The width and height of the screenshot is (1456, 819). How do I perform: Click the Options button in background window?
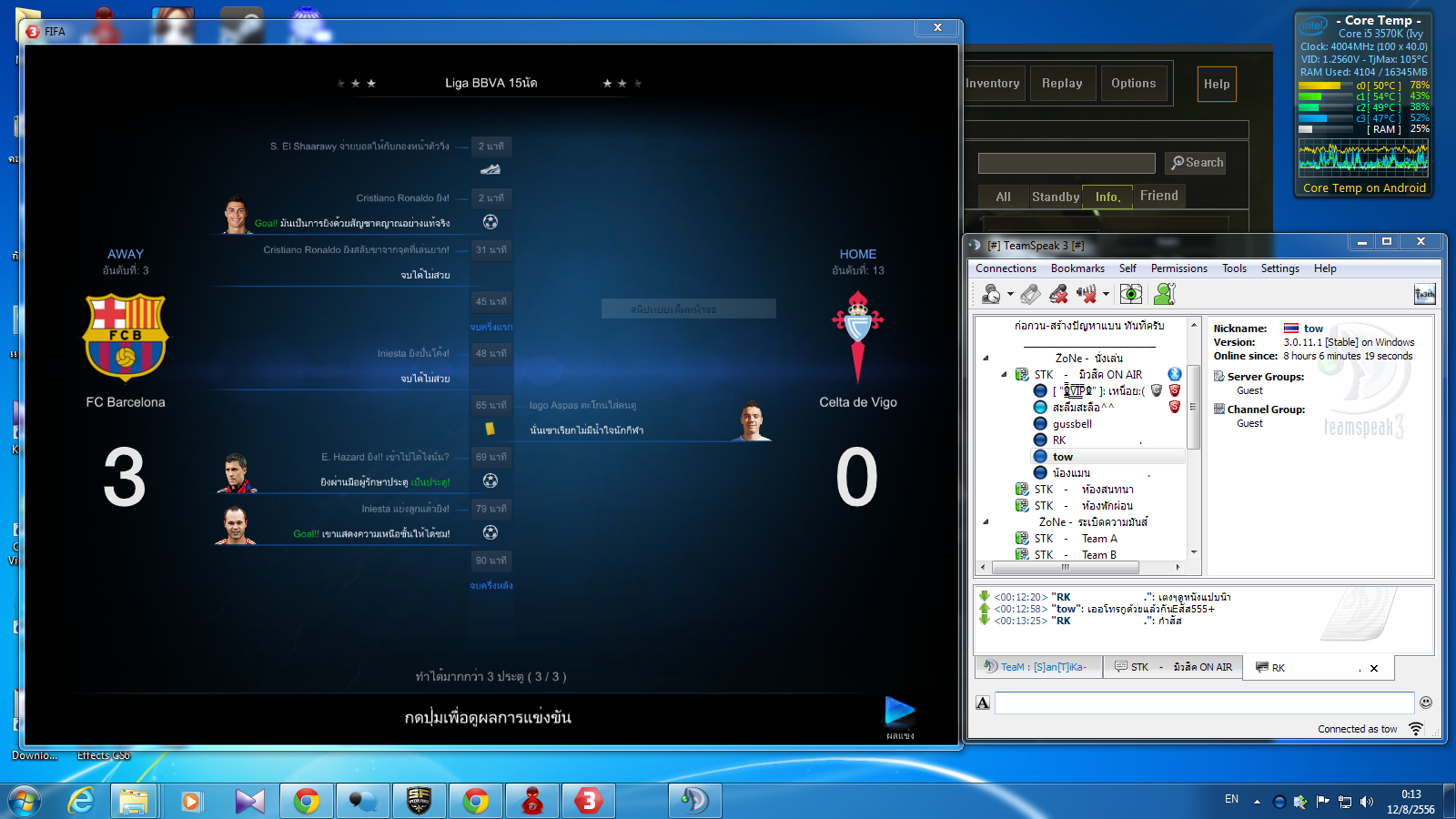pyautogui.click(x=1133, y=84)
